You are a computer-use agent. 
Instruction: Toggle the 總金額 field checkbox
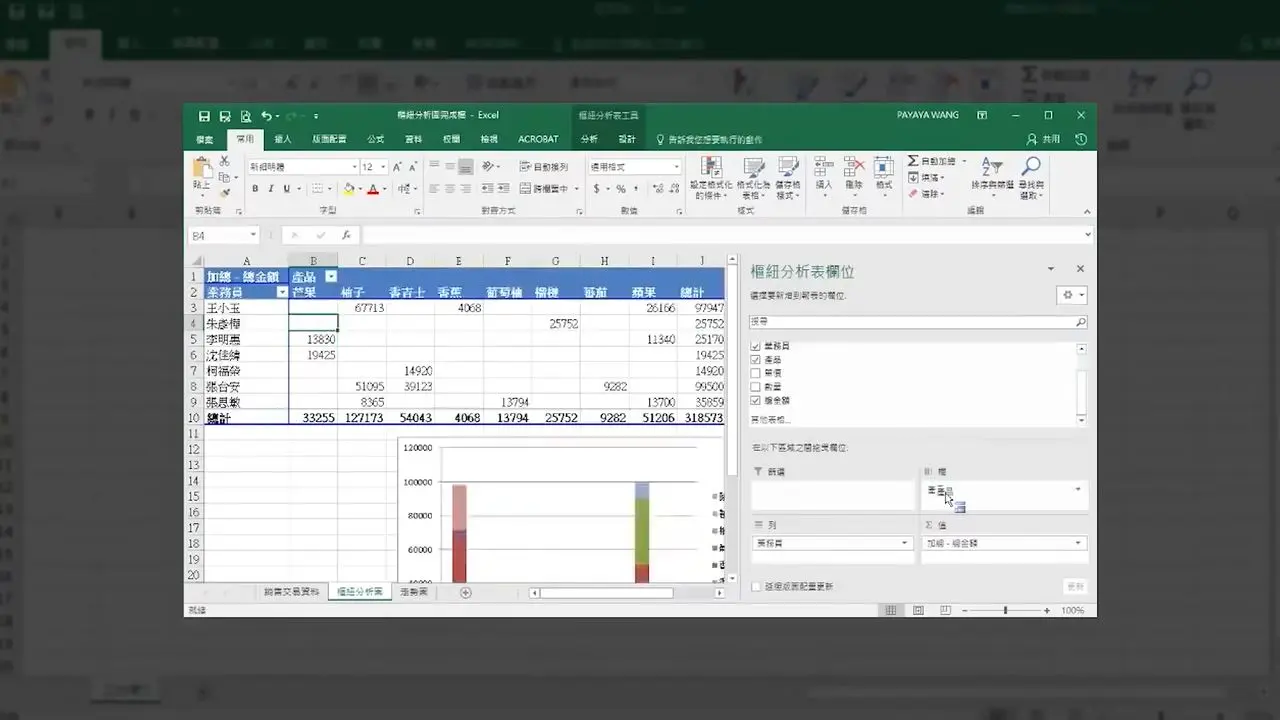coord(756,400)
